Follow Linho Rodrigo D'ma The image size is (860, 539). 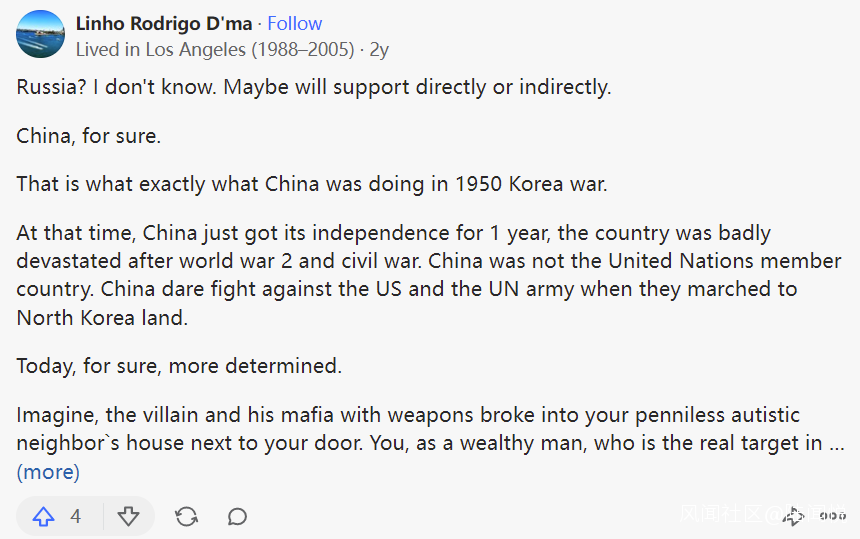294,23
